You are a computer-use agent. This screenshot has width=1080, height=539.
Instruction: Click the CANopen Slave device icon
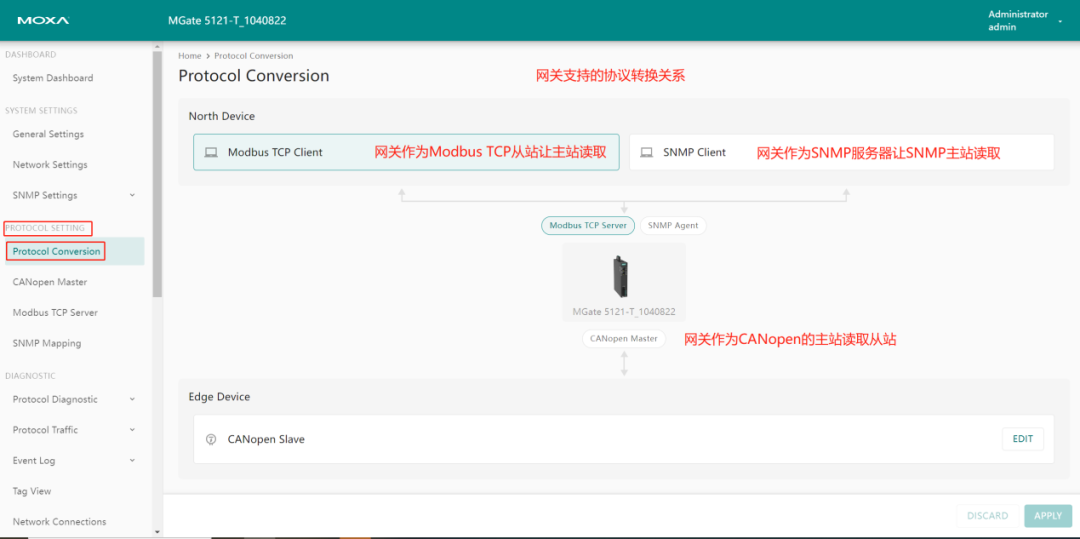click(x=212, y=439)
